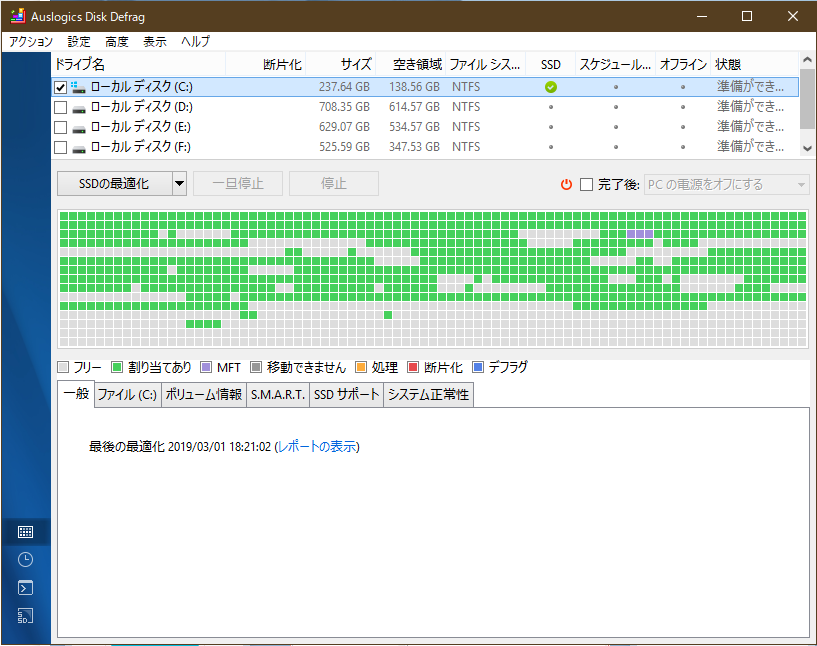Open the 設定 menu
This screenshot has width=817, height=646.
click(79, 42)
